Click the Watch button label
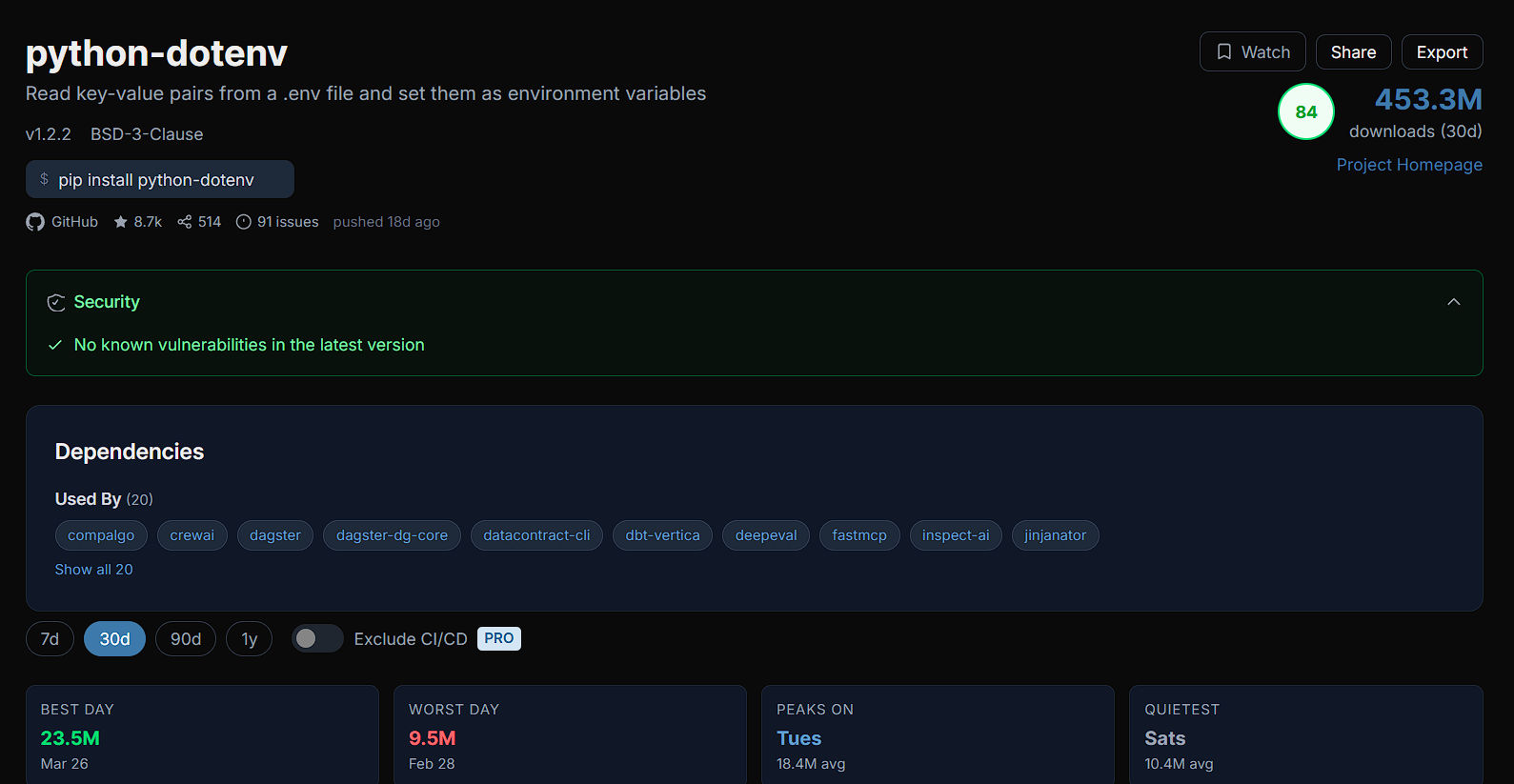The image size is (1514, 784). pos(1265,52)
